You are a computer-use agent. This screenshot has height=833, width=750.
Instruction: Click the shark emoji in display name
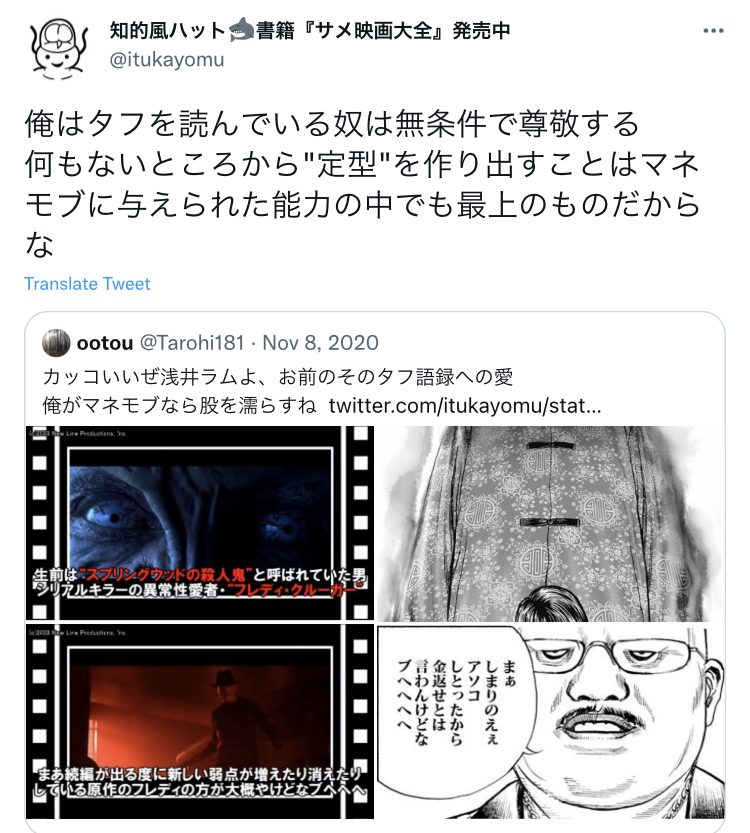pyautogui.click(x=241, y=30)
